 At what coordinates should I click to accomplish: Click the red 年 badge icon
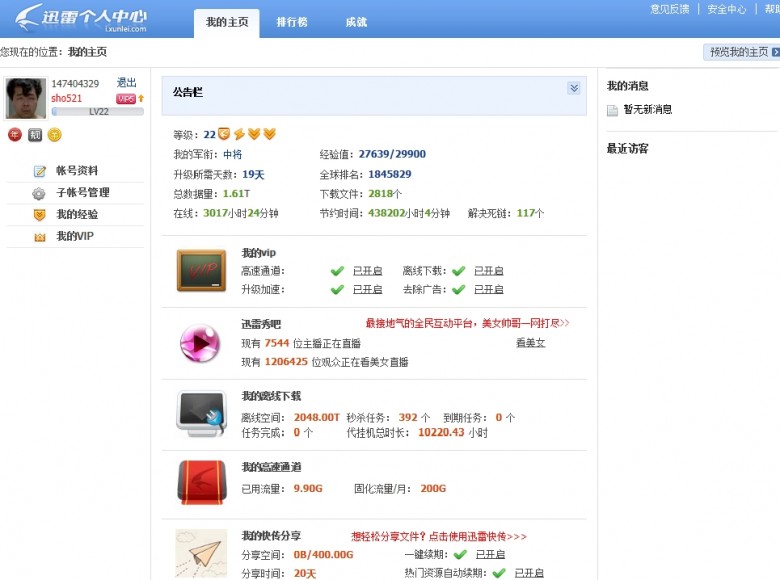(15, 134)
